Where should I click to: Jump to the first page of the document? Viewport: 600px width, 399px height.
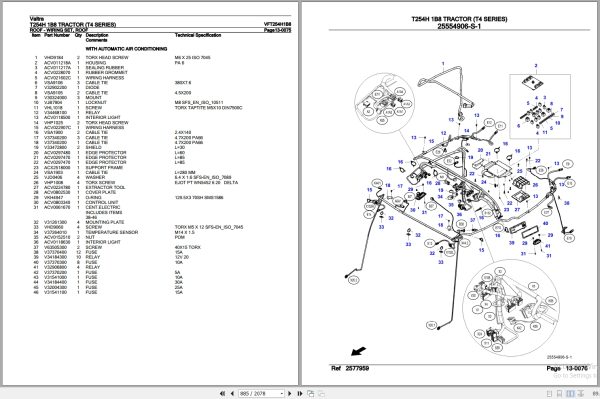[x=222, y=393]
